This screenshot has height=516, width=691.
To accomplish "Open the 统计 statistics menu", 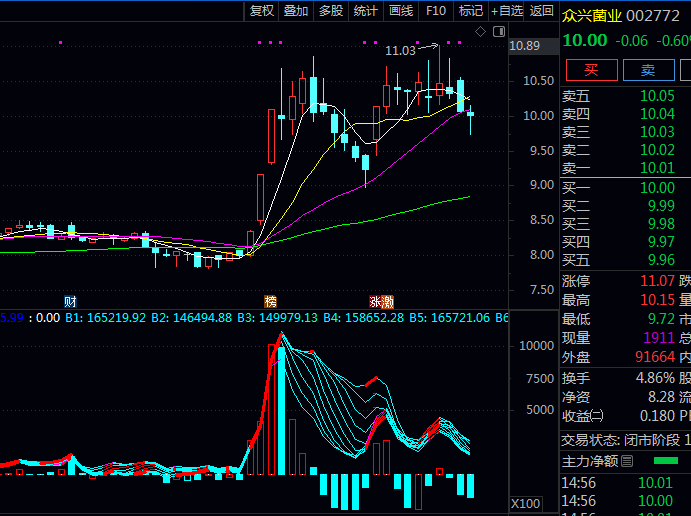I will click(366, 11).
